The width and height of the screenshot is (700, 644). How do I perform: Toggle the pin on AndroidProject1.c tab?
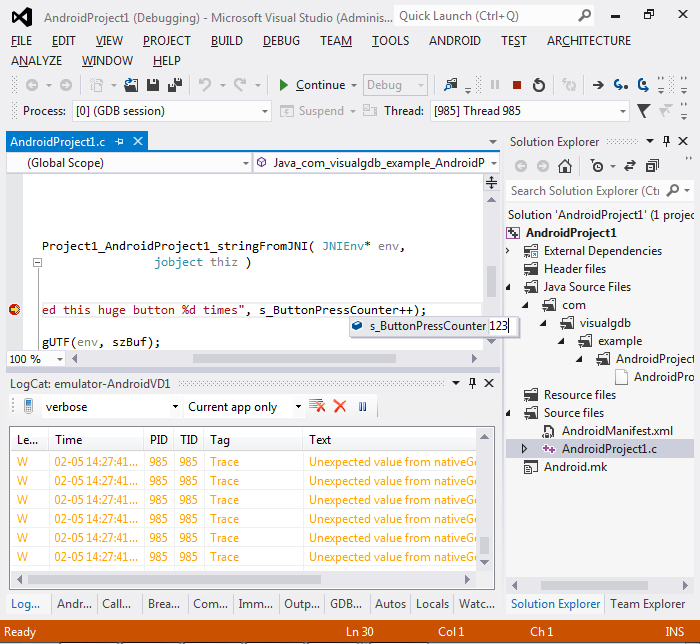pos(119,141)
